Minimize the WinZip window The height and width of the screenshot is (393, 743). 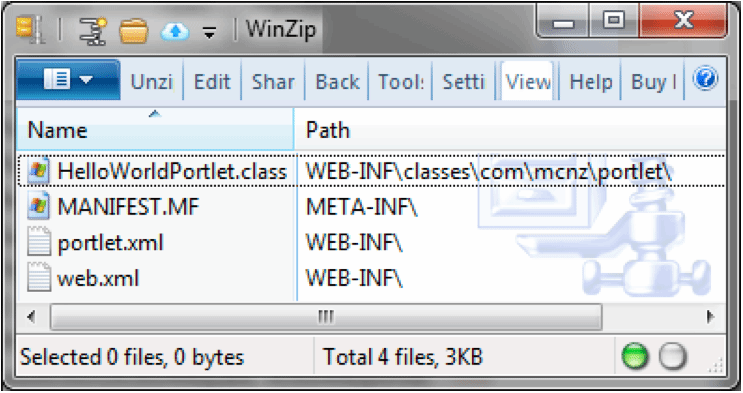click(x=563, y=22)
